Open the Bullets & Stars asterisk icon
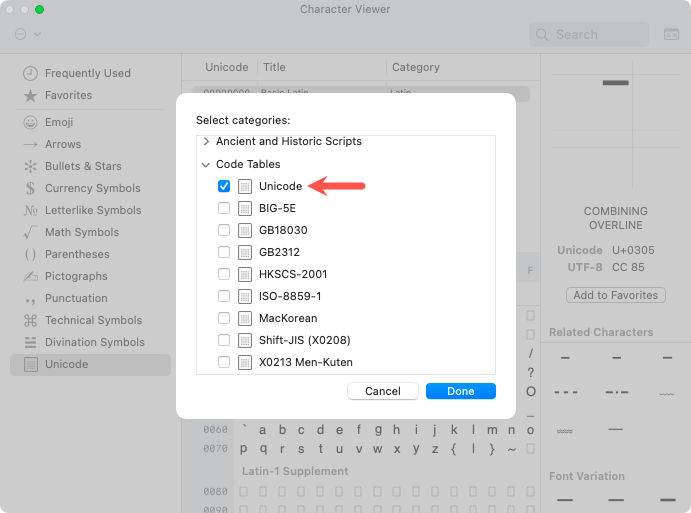Viewport: 691px width, 513px height. point(31,166)
